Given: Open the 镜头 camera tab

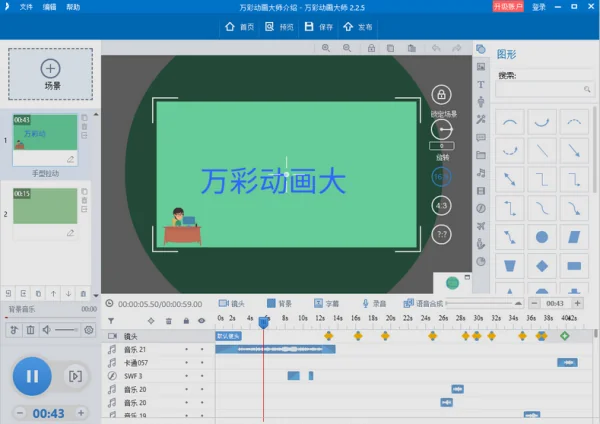Looking at the screenshot, I should [232, 303].
